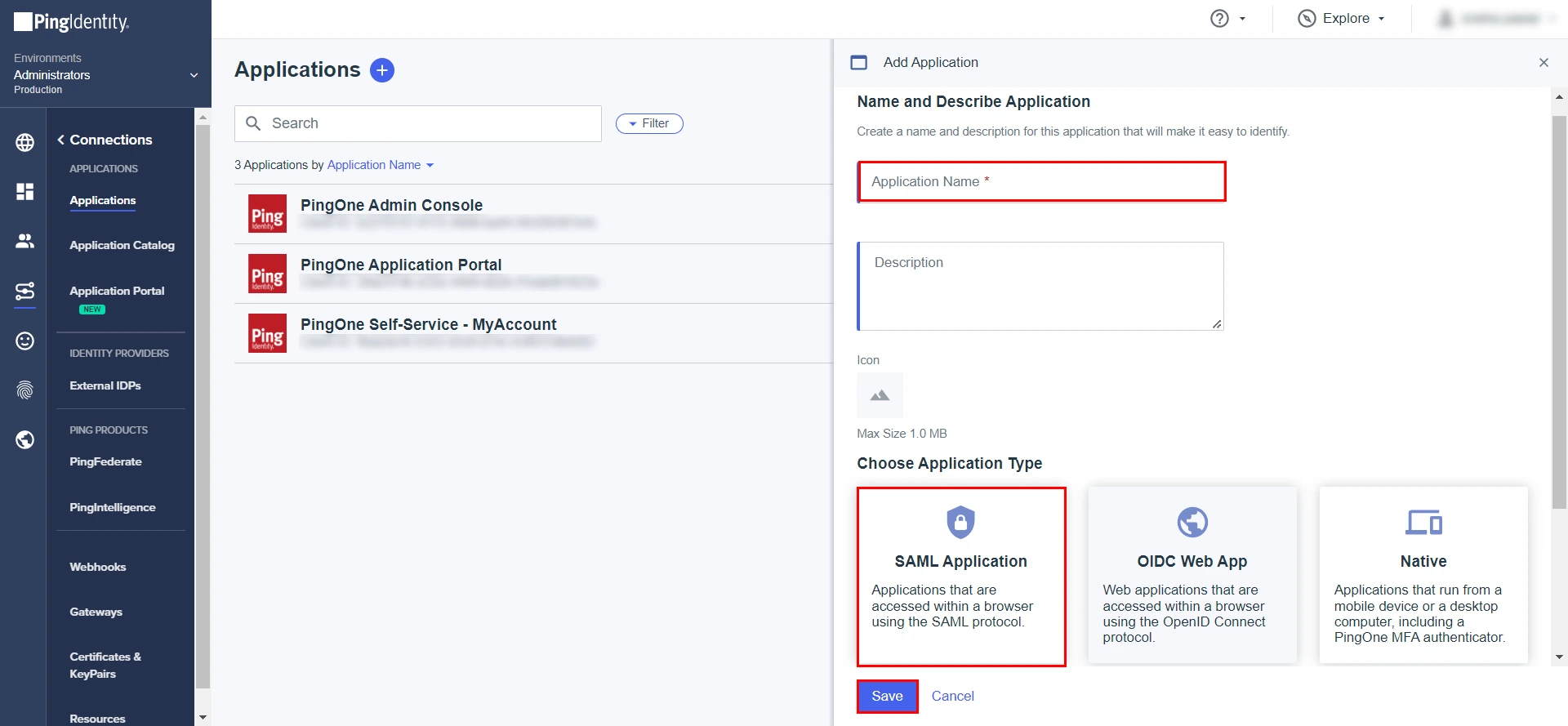The height and width of the screenshot is (726, 1568).
Task: Click the SAML shield lock icon
Action: tap(960, 523)
